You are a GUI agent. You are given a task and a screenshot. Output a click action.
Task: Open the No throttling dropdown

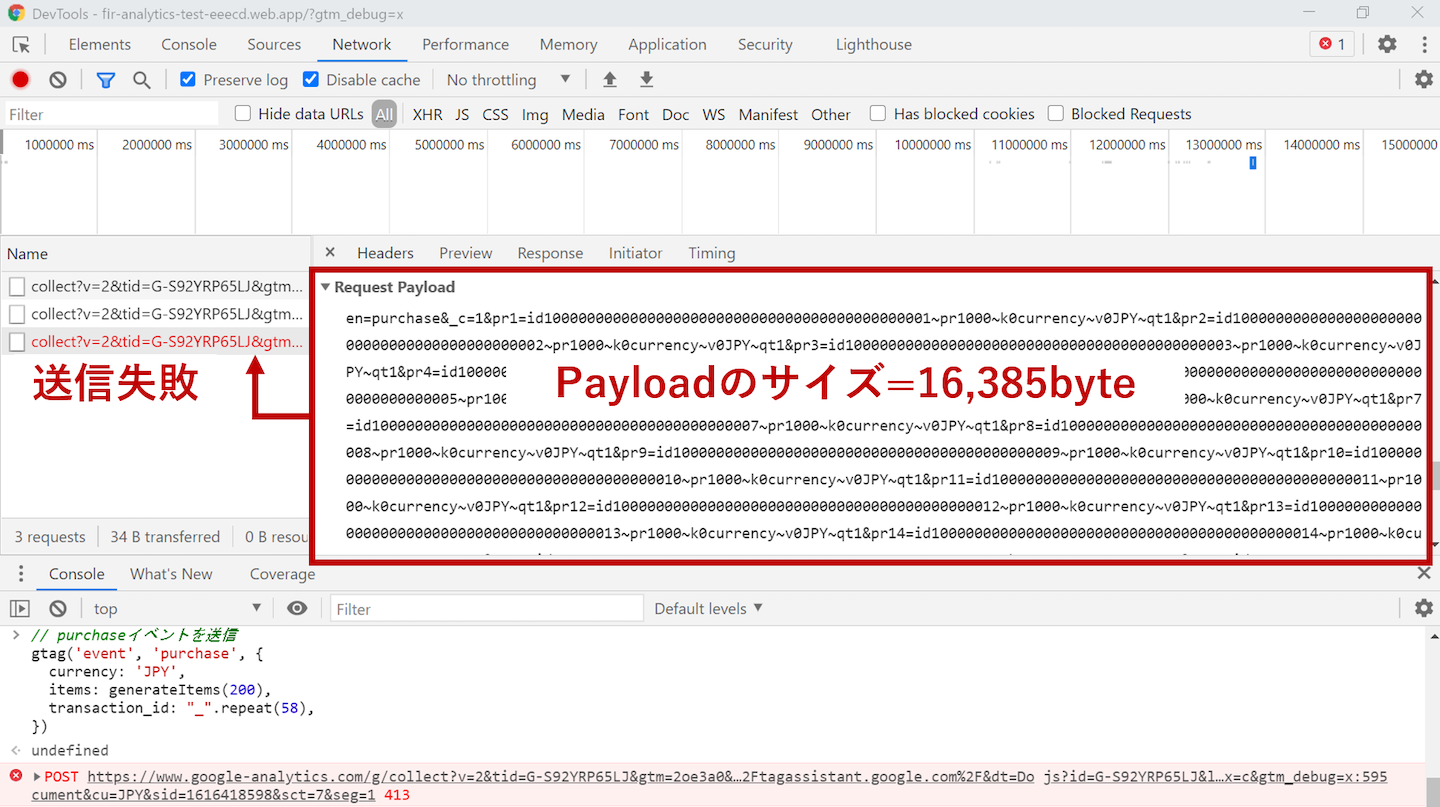[x=508, y=80]
